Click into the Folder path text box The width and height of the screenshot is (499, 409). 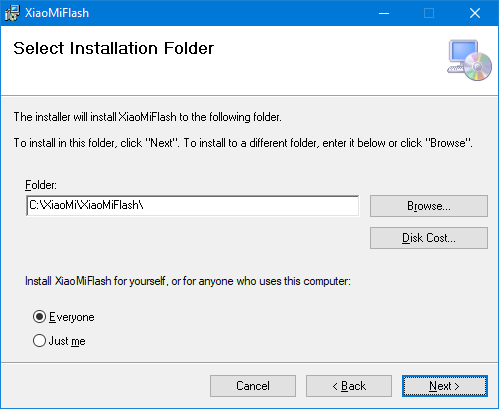[x=193, y=206]
